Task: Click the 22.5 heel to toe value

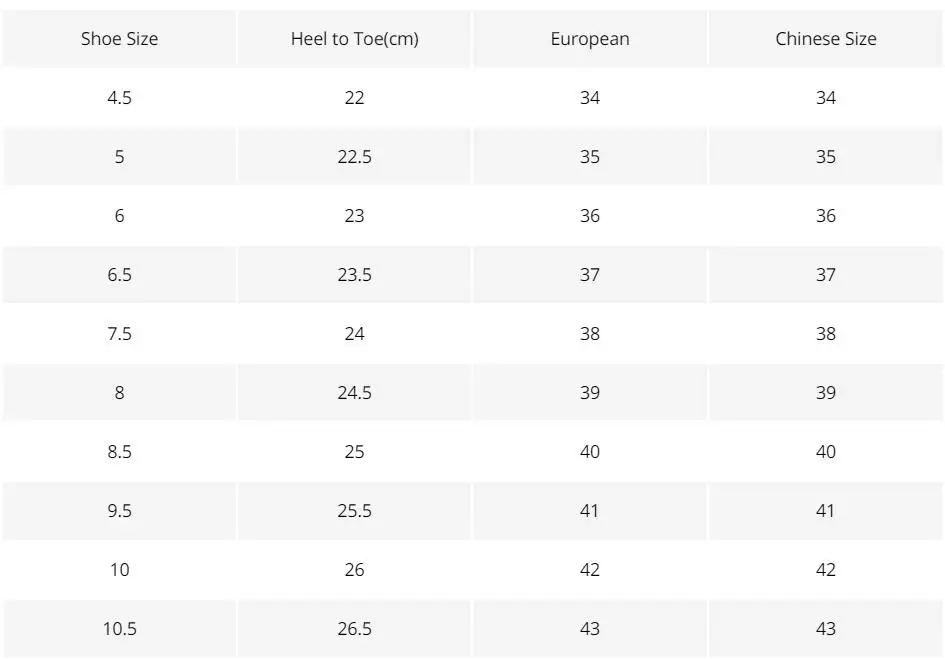Action: point(354,157)
